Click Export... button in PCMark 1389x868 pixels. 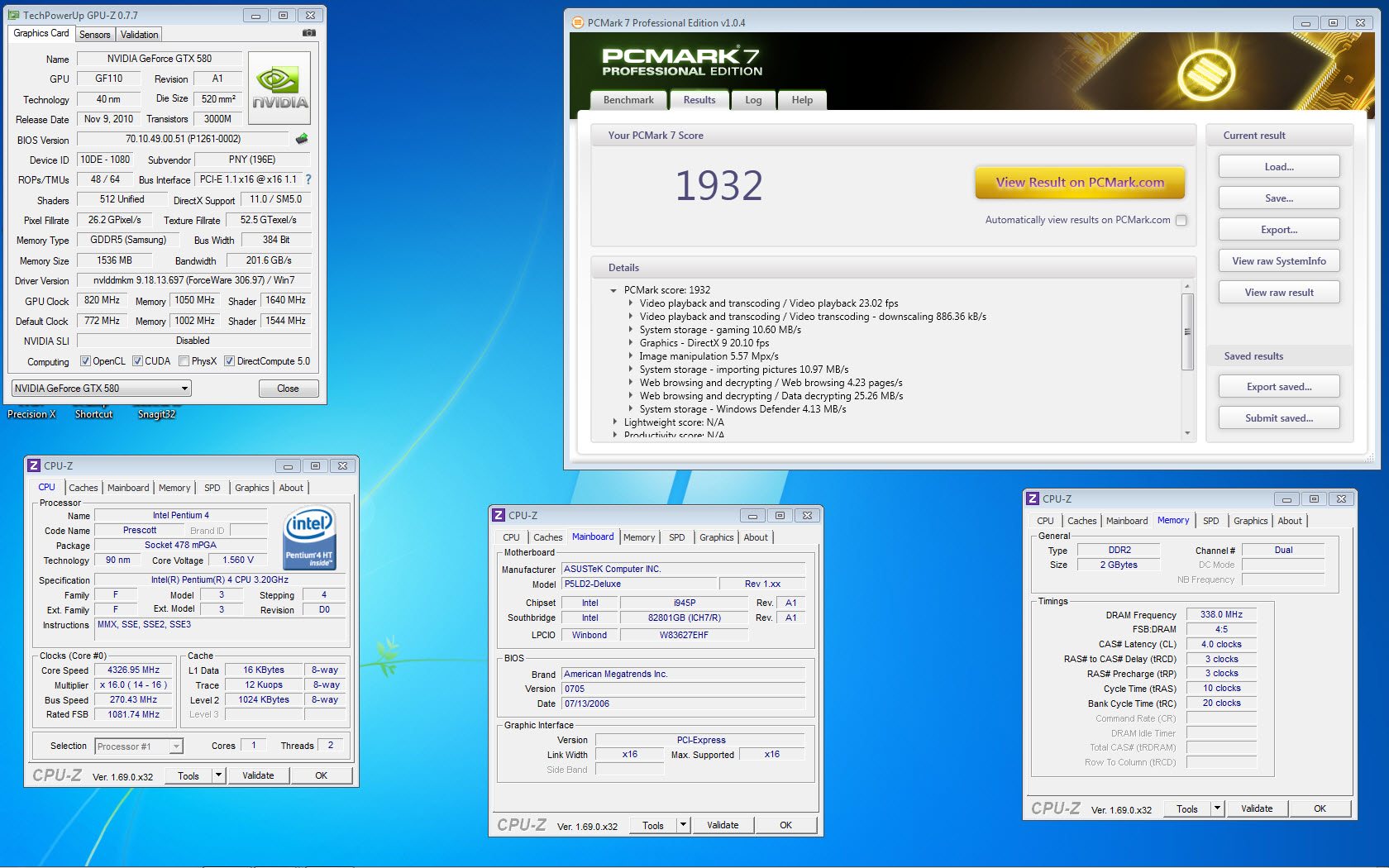tap(1279, 230)
